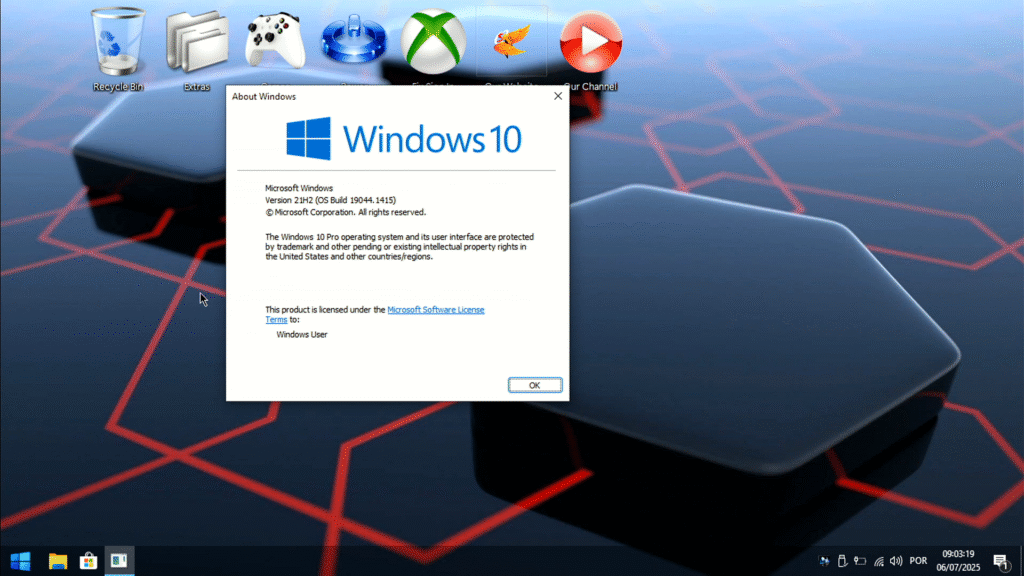Click the Version 21H2 OS Build text
Viewport: 1024px width, 576px height.
click(x=330, y=200)
